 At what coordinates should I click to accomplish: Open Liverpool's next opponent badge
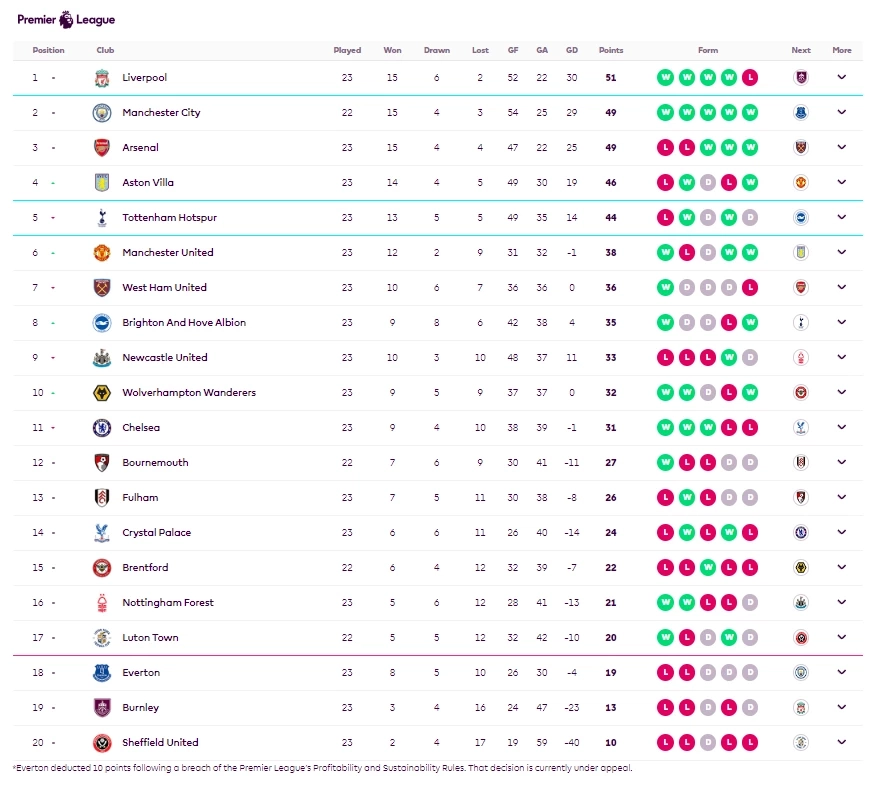pos(800,78)
